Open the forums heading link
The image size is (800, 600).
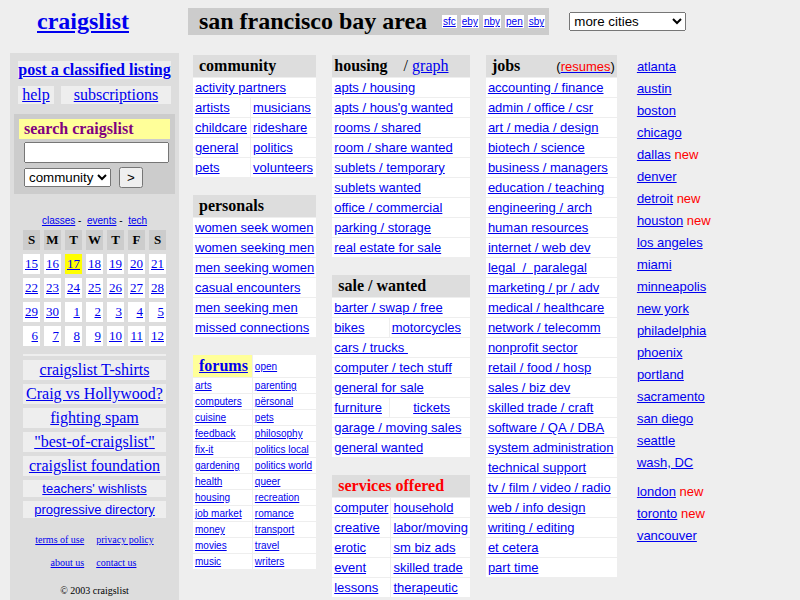click(223, 366)
